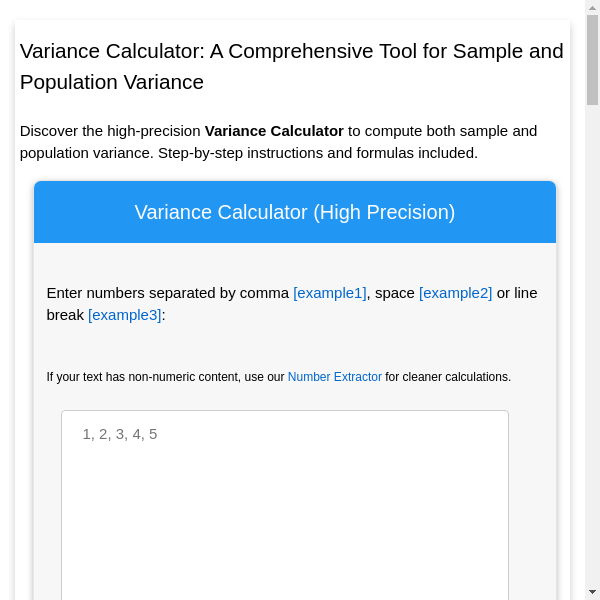600x600 pixels.
Task: Load the [example2] space-separated sample
Action: tap(455, 293)
